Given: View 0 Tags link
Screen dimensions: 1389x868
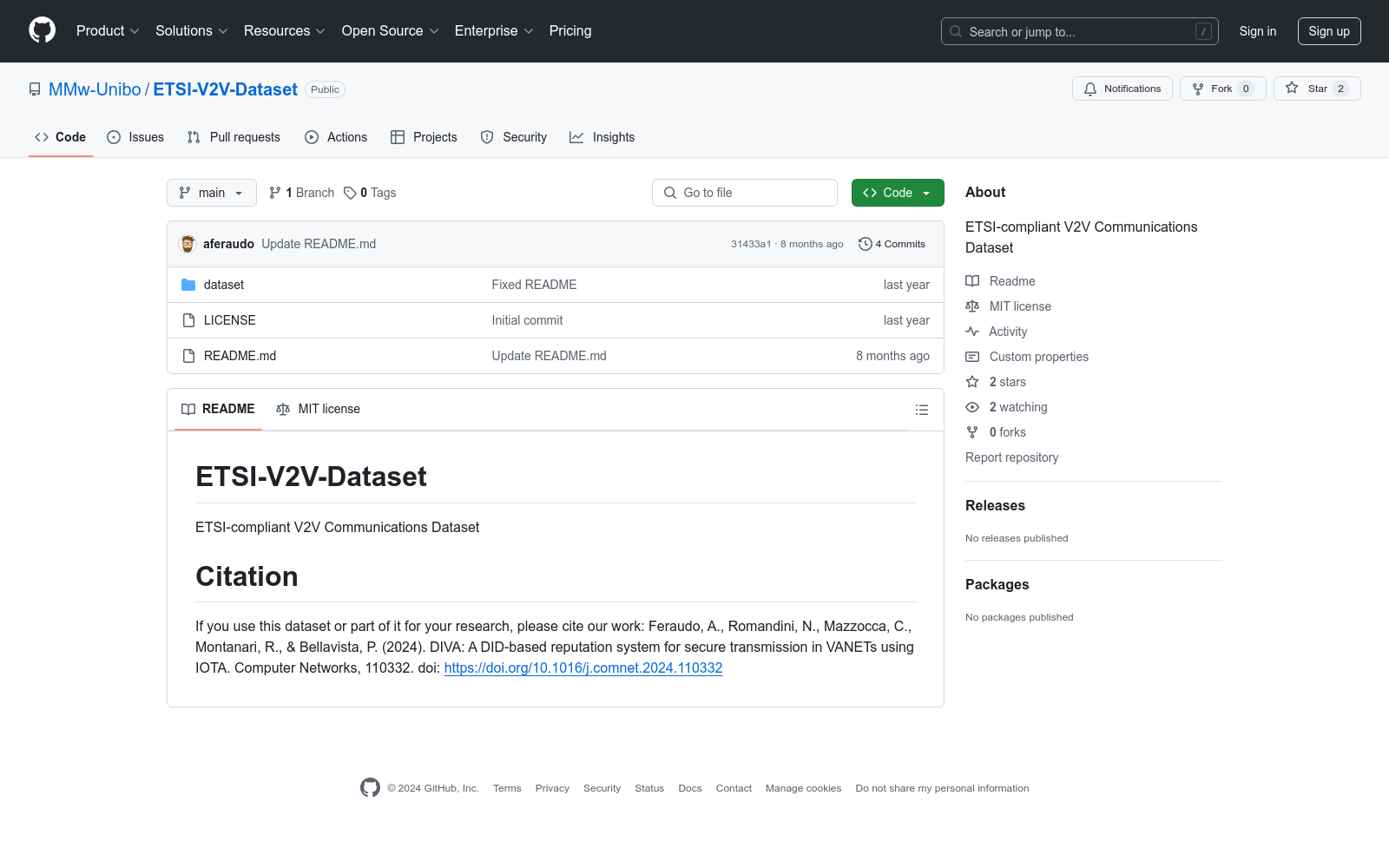Looking at the screenshot, I should point(370,193).
